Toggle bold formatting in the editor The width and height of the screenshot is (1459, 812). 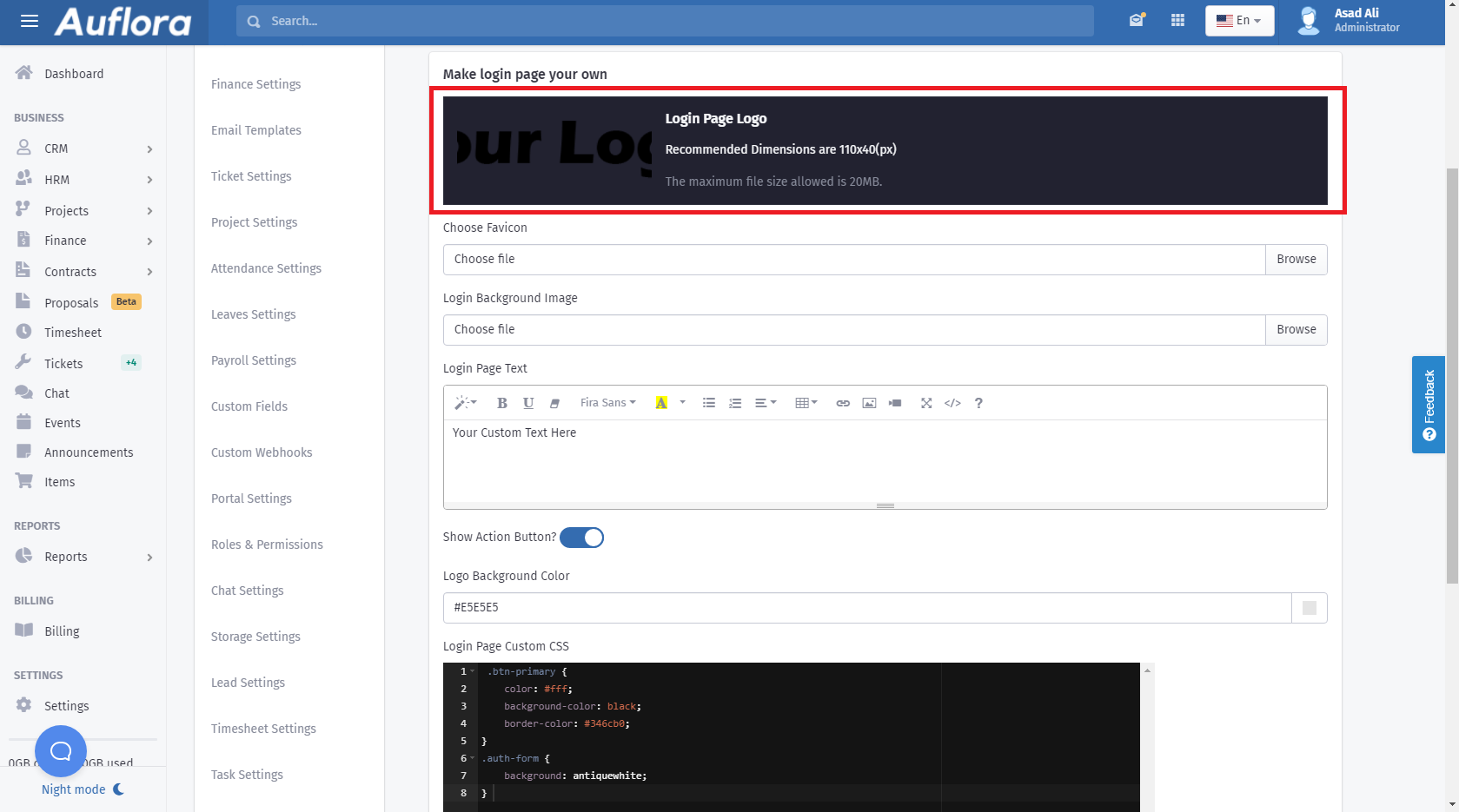pos(501,402)
